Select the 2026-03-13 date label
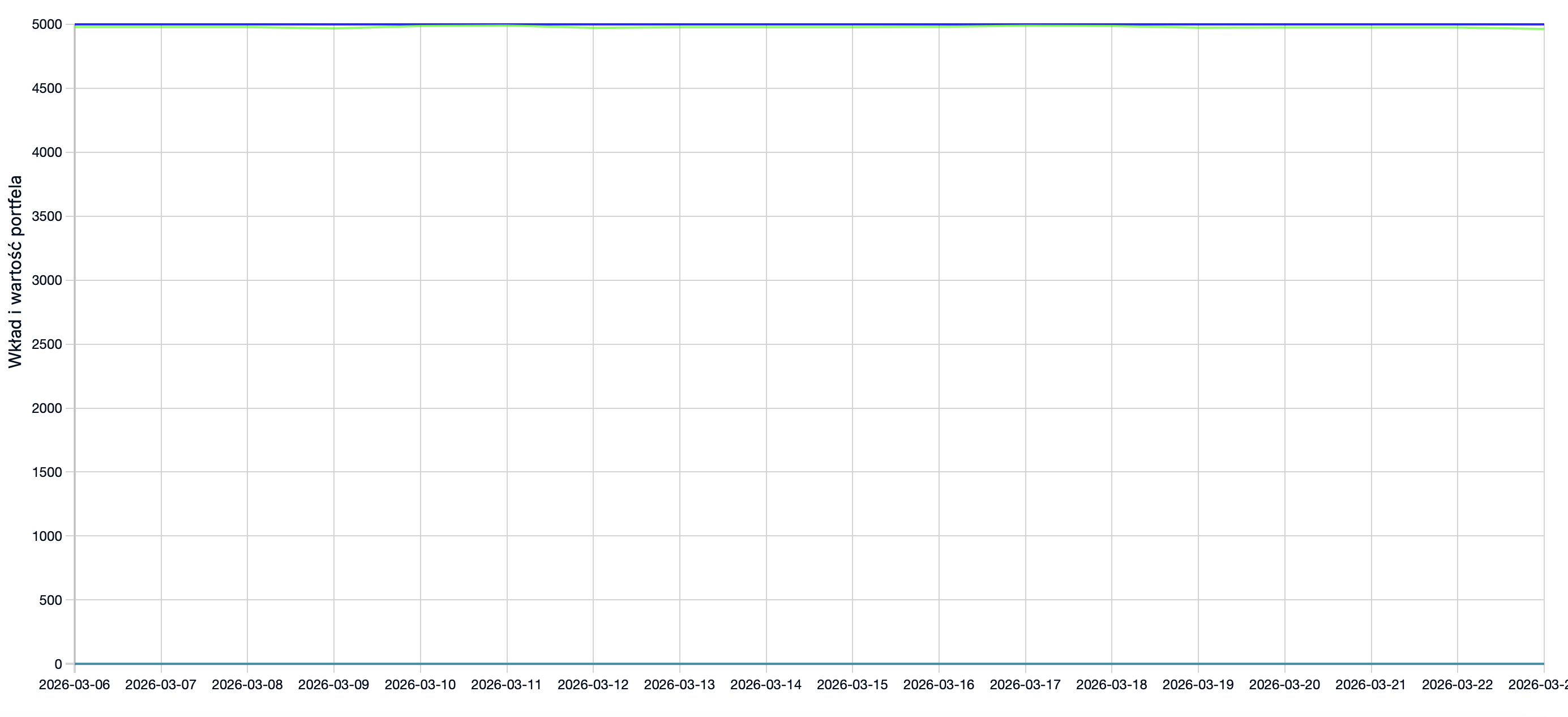The width and height of the screenshot is (1568, 717). click(x=679, y=685)
